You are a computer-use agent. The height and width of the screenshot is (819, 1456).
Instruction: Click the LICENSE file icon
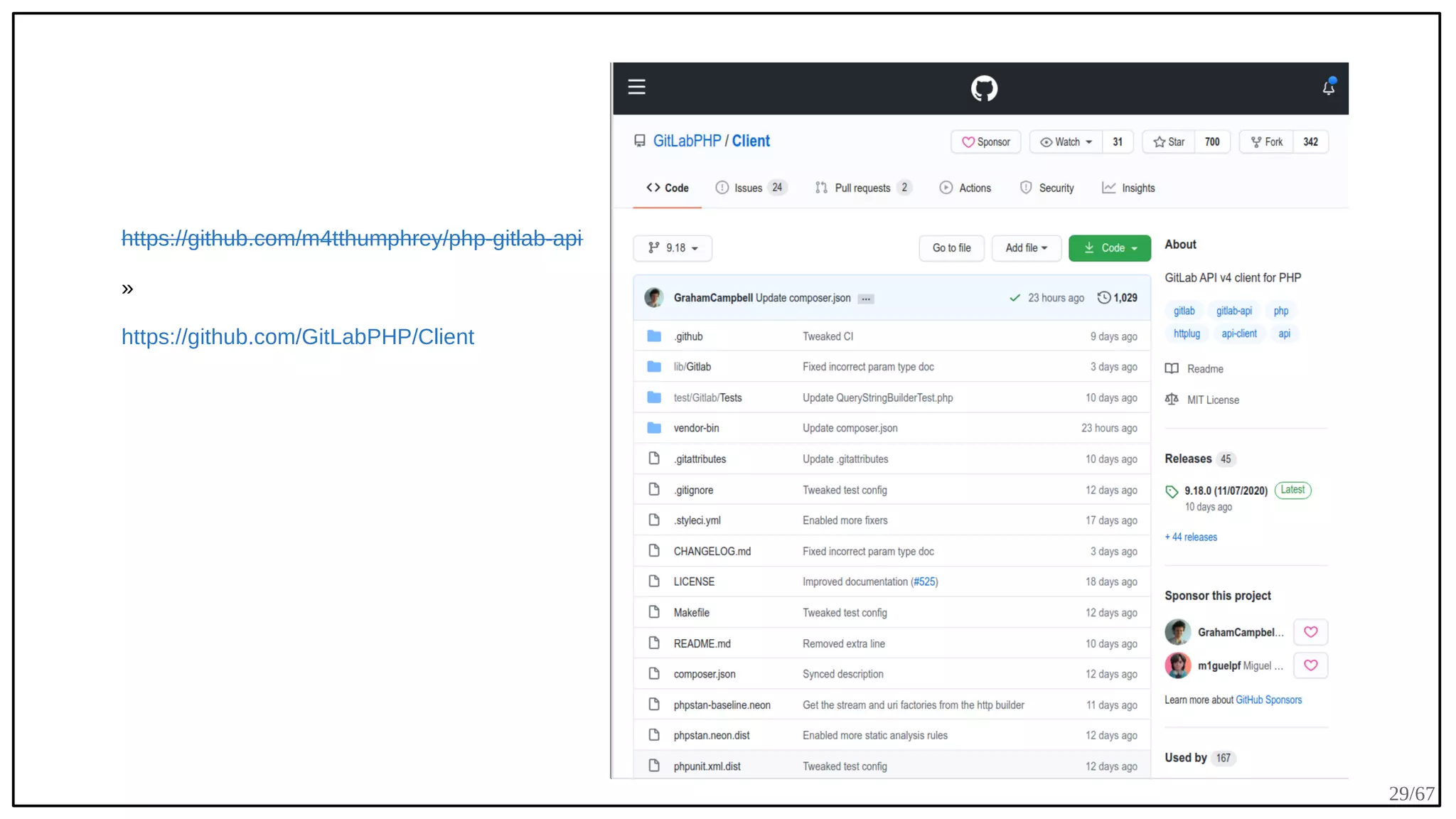click(654, 582)
